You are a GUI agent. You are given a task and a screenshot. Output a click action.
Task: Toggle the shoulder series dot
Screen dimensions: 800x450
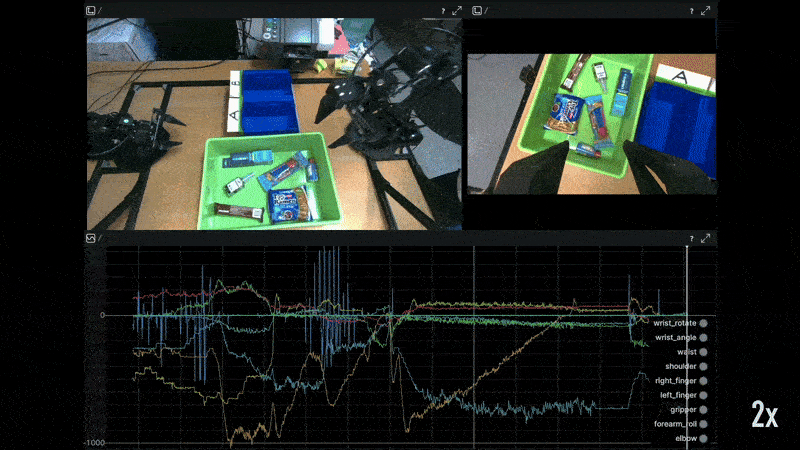(x=704, y=366)
